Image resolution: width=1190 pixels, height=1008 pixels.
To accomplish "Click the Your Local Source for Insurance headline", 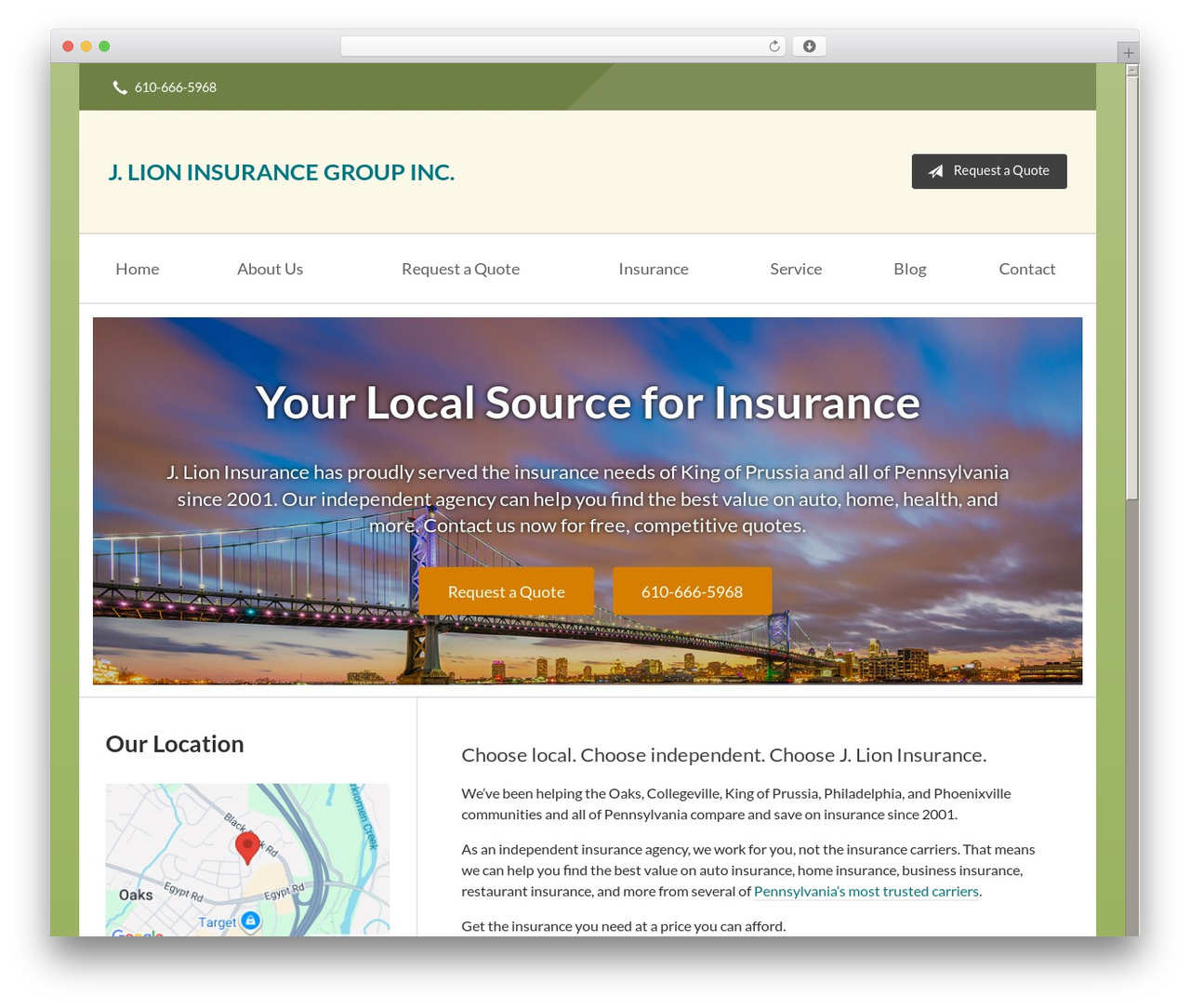I will pyautogui.click(x=588, y=403).
